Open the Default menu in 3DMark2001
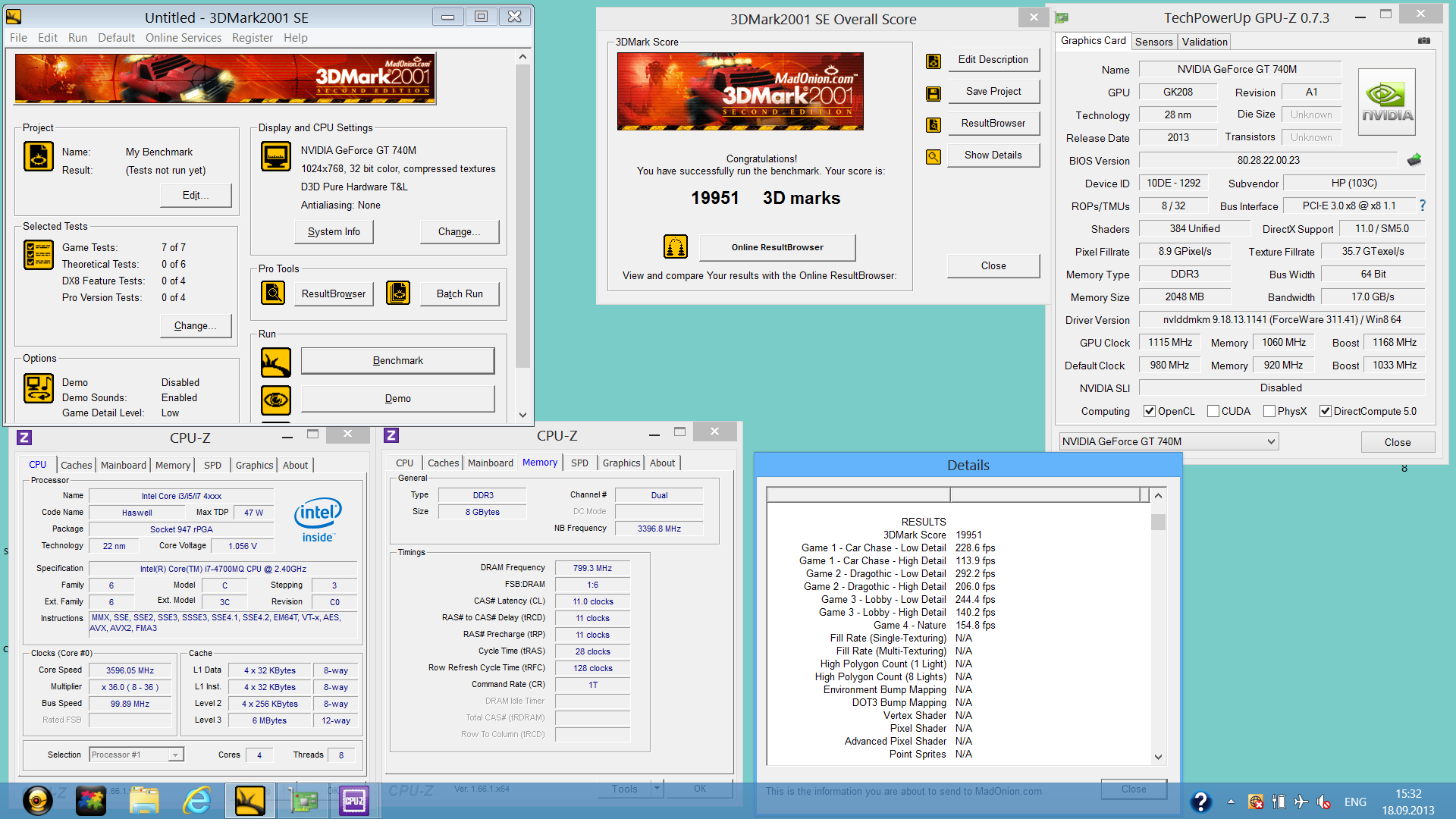 click(116, 38)
